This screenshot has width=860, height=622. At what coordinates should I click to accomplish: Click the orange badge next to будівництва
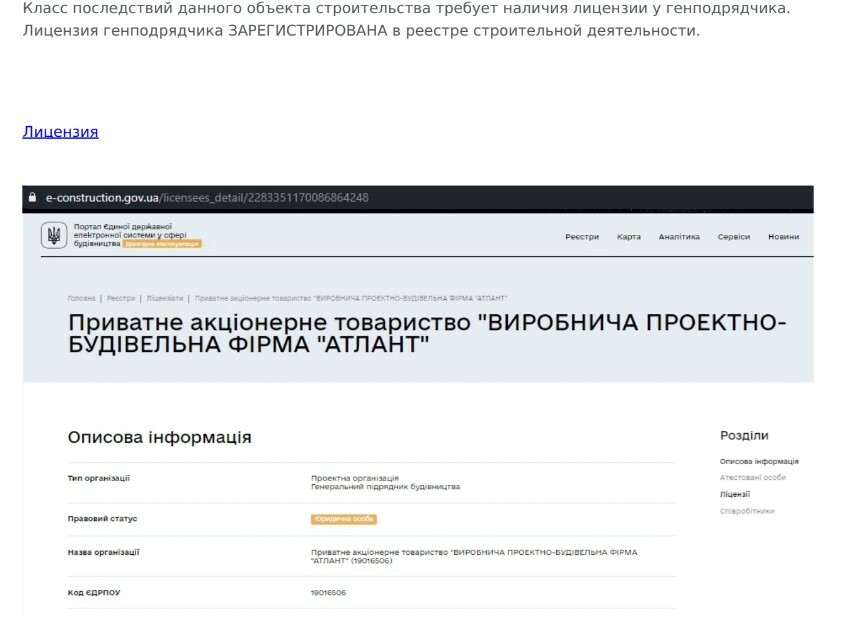pyautogui.click(x=162, y=244)
